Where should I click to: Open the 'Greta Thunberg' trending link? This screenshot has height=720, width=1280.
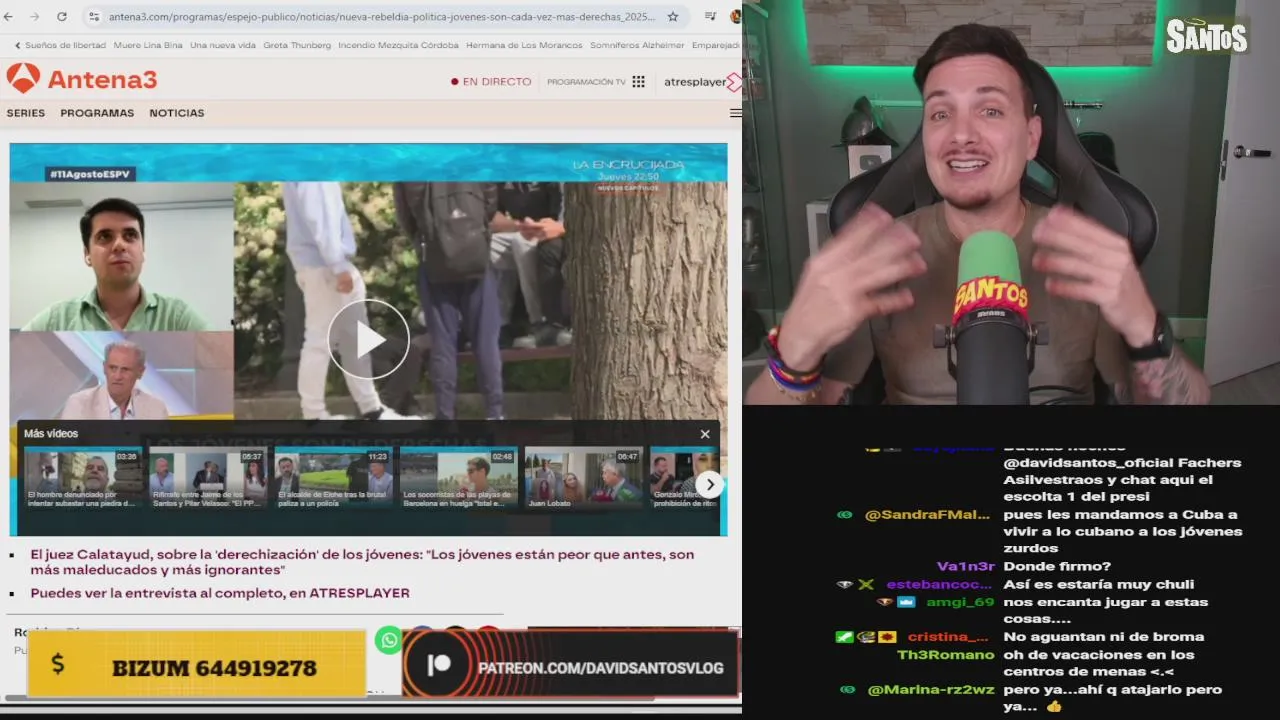tap(297, 45)
